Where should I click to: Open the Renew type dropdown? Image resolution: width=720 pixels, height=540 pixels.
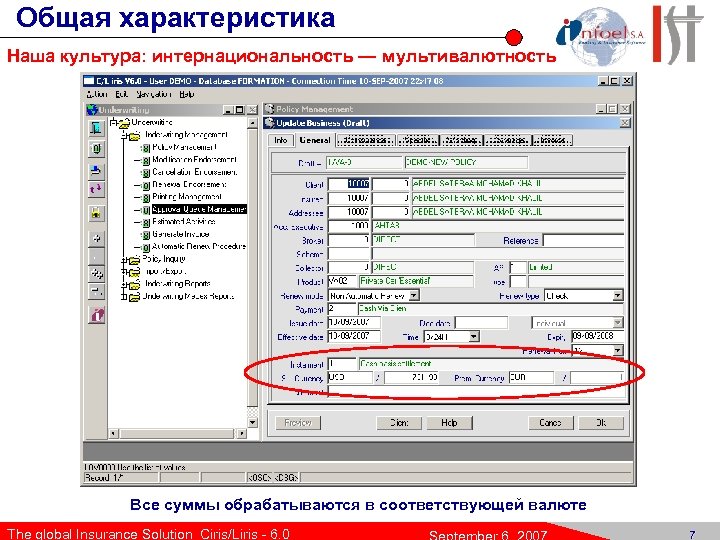[618, 296]
